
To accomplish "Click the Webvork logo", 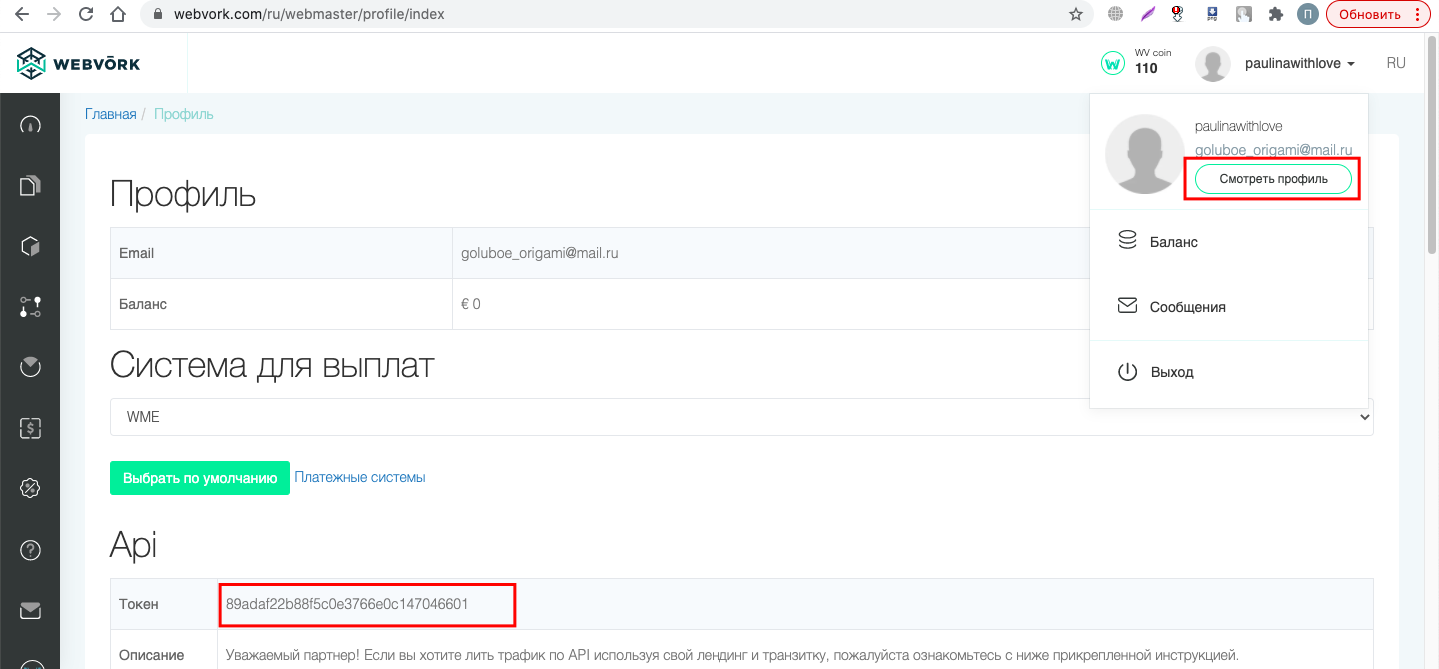I will (x=79, y=64).
